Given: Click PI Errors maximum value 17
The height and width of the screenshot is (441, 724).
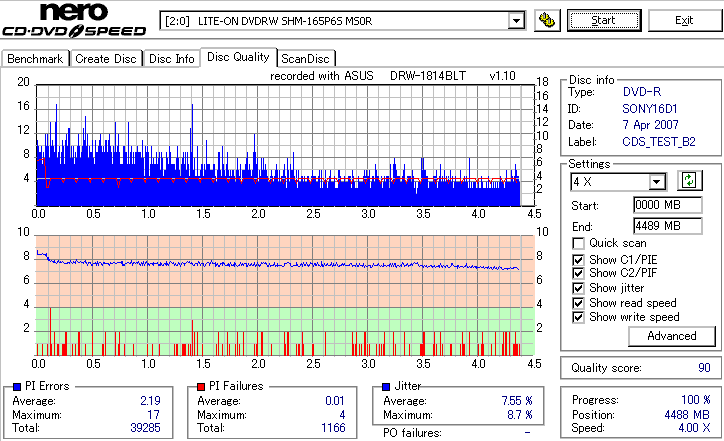Looking at the screenshot, I should click(153, 415).
